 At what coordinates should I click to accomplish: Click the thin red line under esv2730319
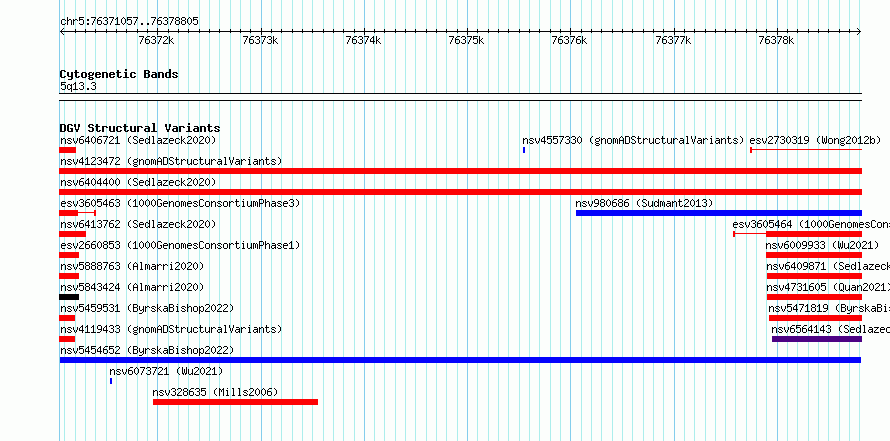806,150
